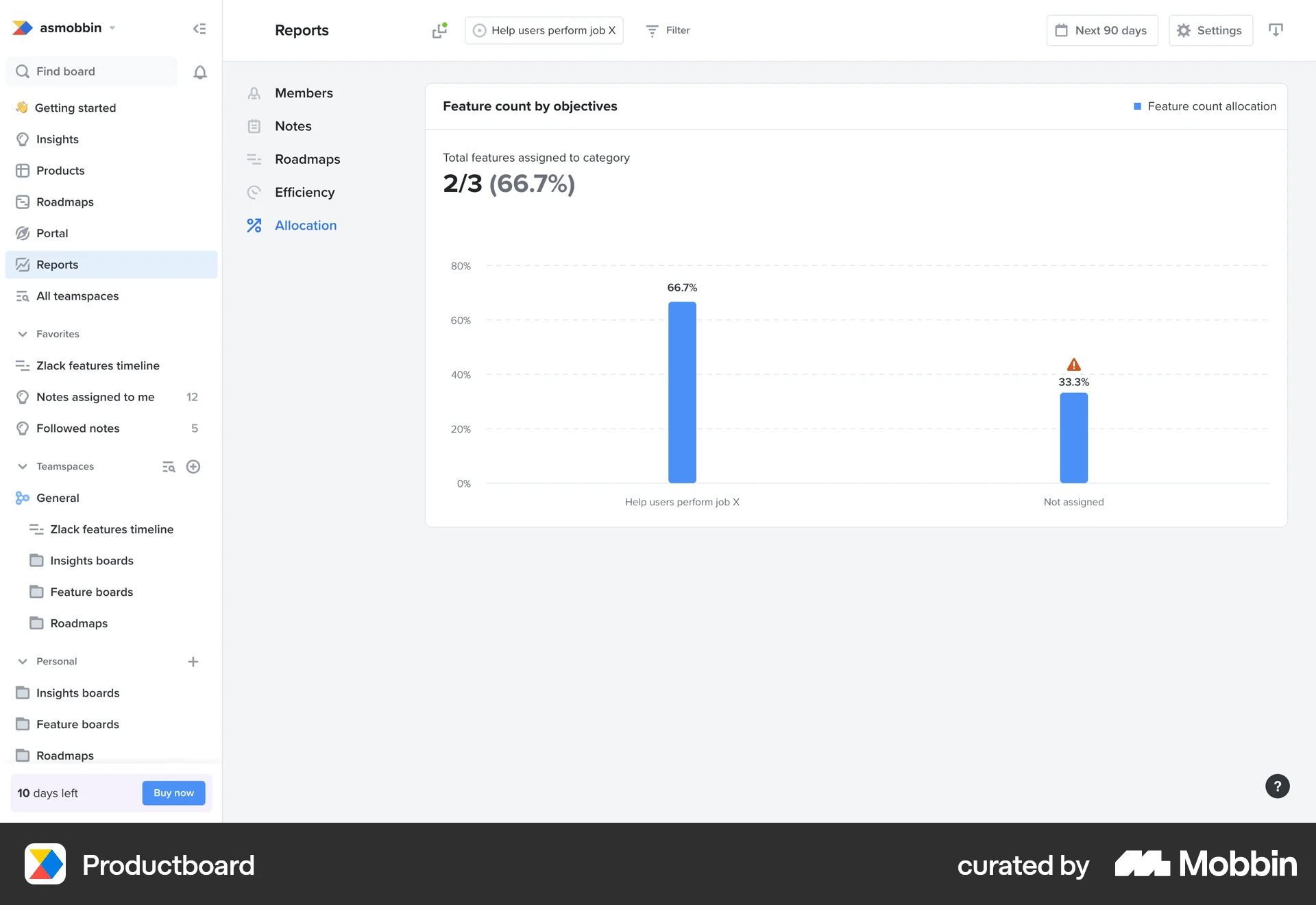The height and width of the screenshot is (905, 1316).
Task: Select Insights in the sidebar
Action: coord(57,139)
